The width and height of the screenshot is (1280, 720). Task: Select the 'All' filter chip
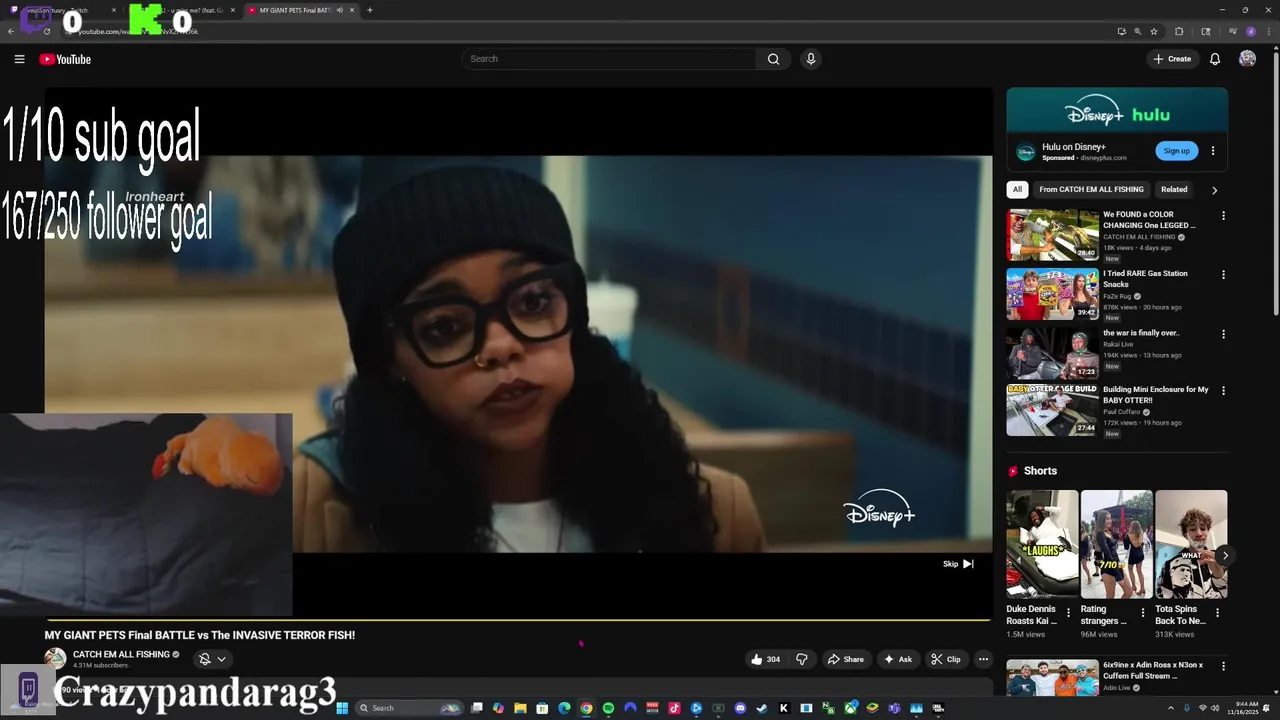[1017, 190]
